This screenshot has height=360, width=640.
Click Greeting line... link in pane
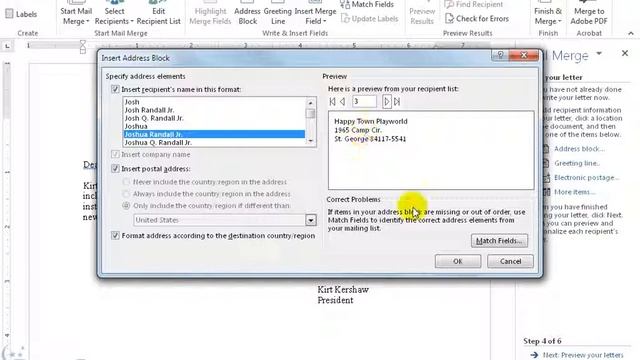point(577,163)
